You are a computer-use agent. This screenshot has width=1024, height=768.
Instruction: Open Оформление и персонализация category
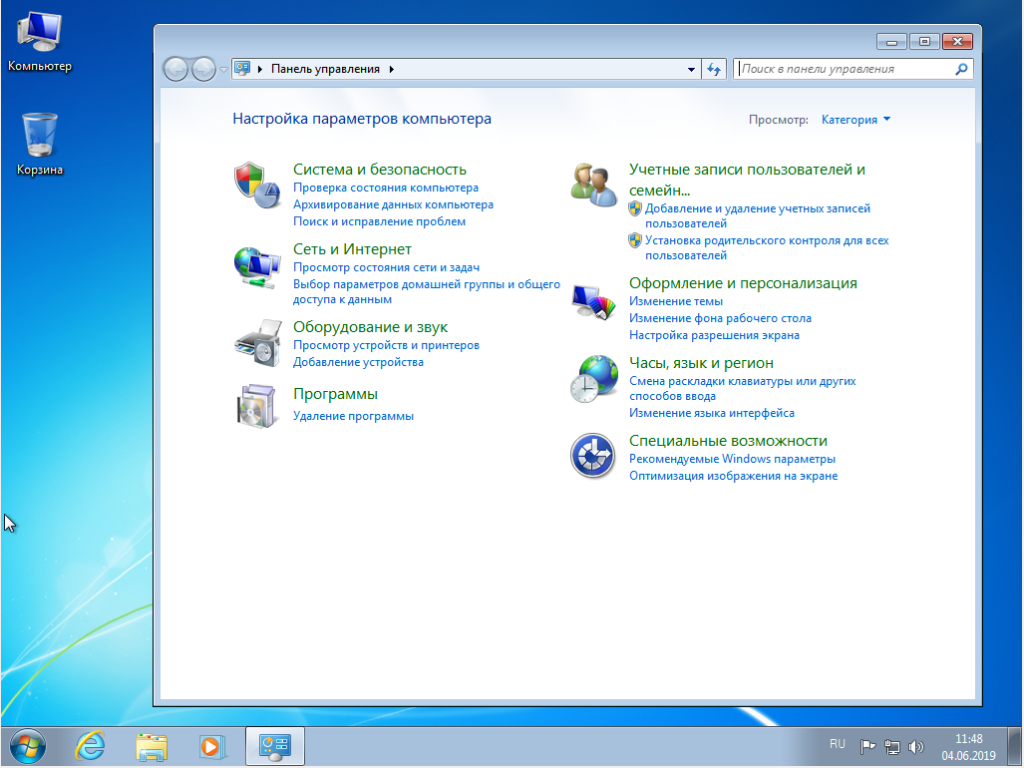pos(743,283)
